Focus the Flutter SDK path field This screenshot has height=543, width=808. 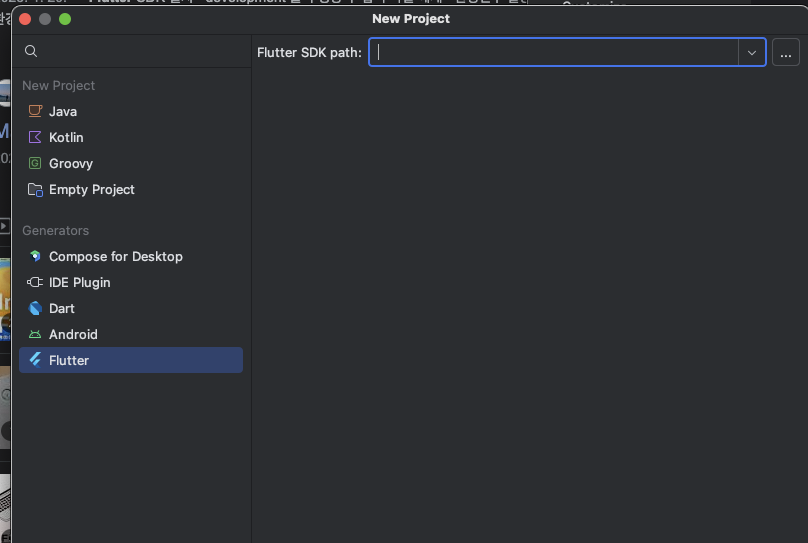pyautogui.click(x=554, y=52)
